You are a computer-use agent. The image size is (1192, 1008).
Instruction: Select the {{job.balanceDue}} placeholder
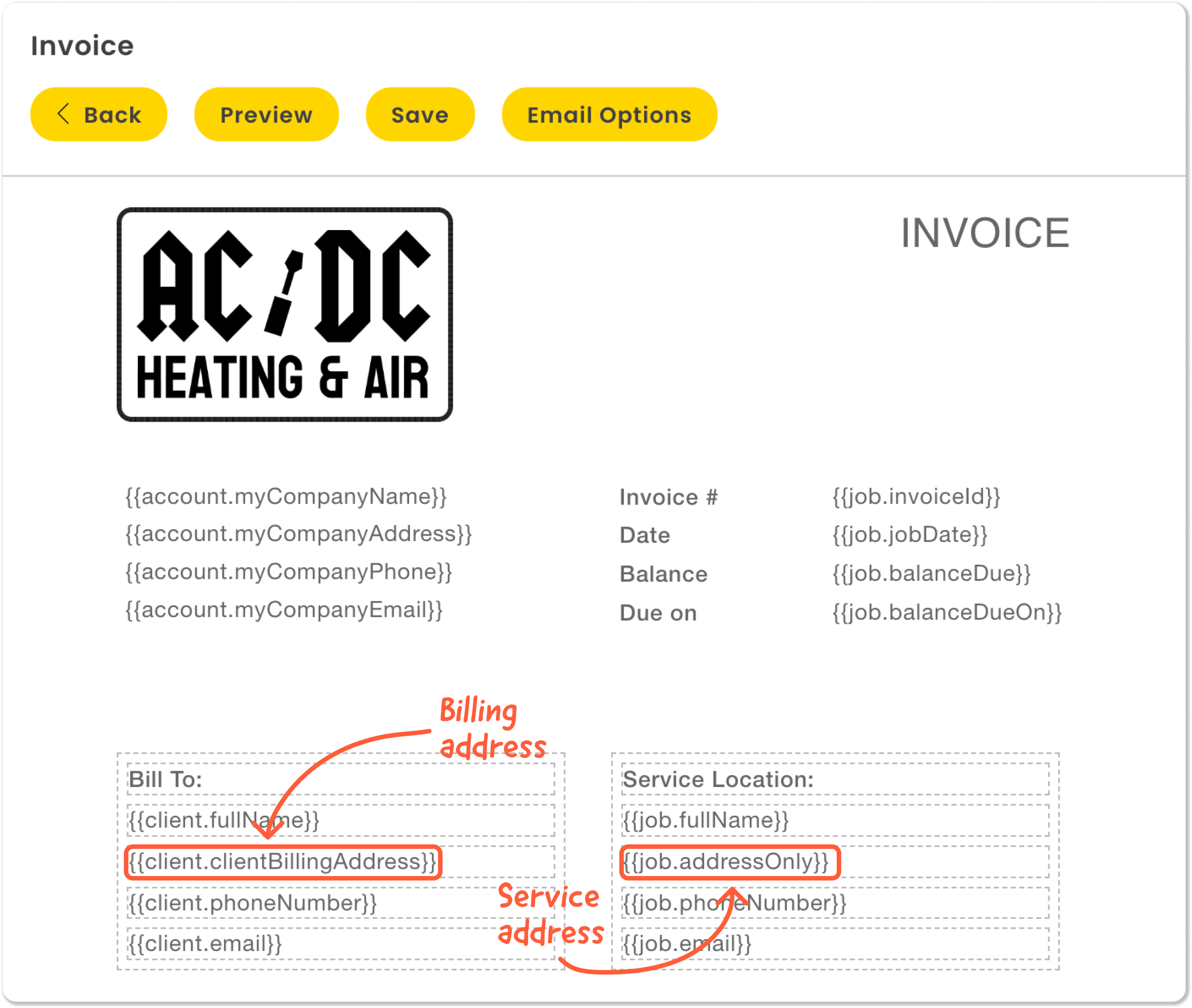932,573
